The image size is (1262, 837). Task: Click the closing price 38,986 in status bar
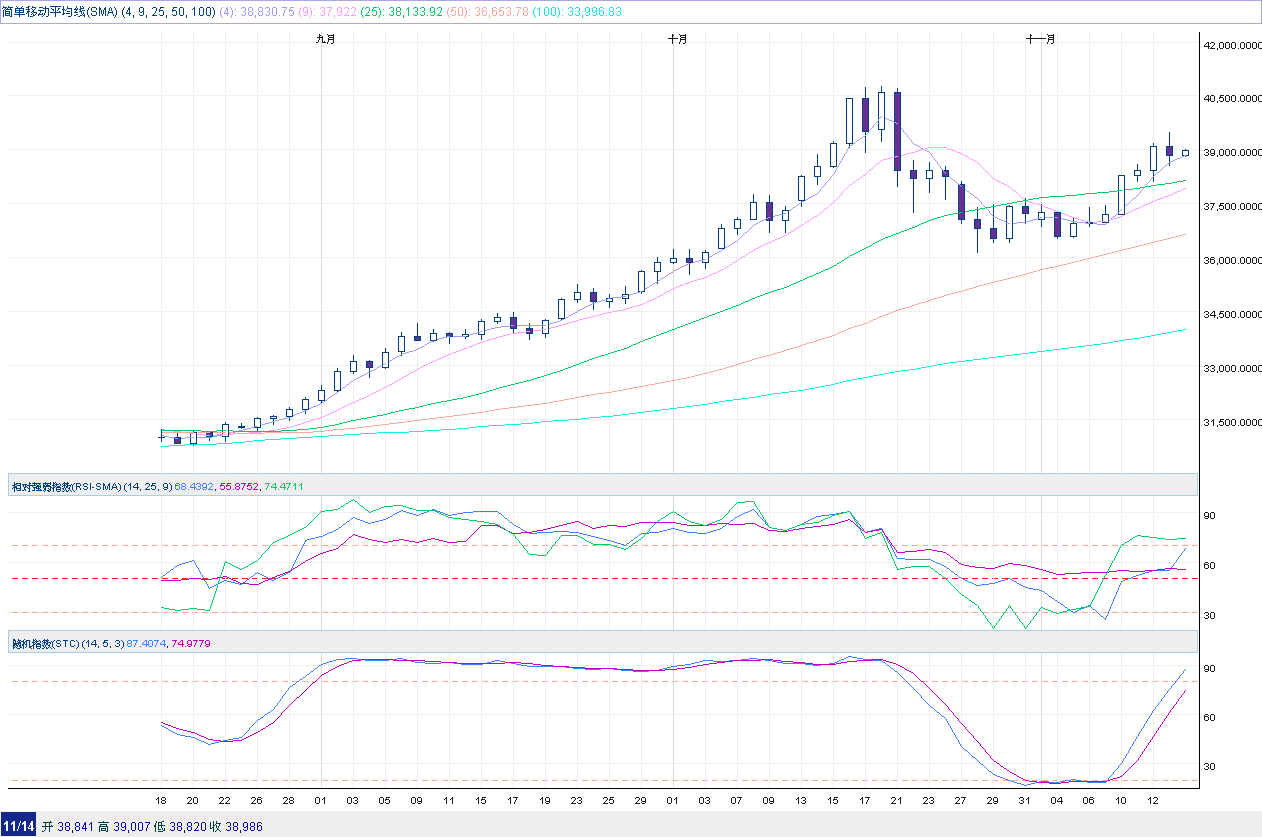click(x=242, y=826)
